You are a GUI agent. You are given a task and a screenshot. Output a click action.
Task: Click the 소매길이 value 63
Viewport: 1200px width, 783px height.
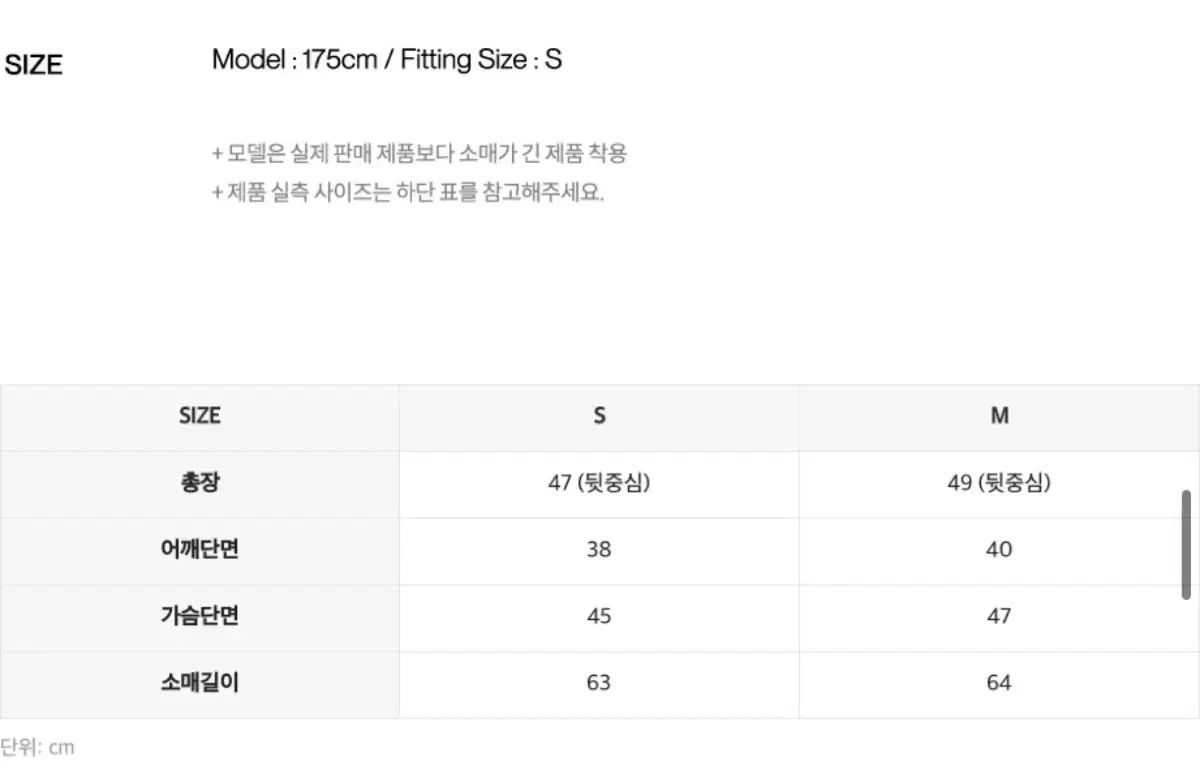point(599,683)
